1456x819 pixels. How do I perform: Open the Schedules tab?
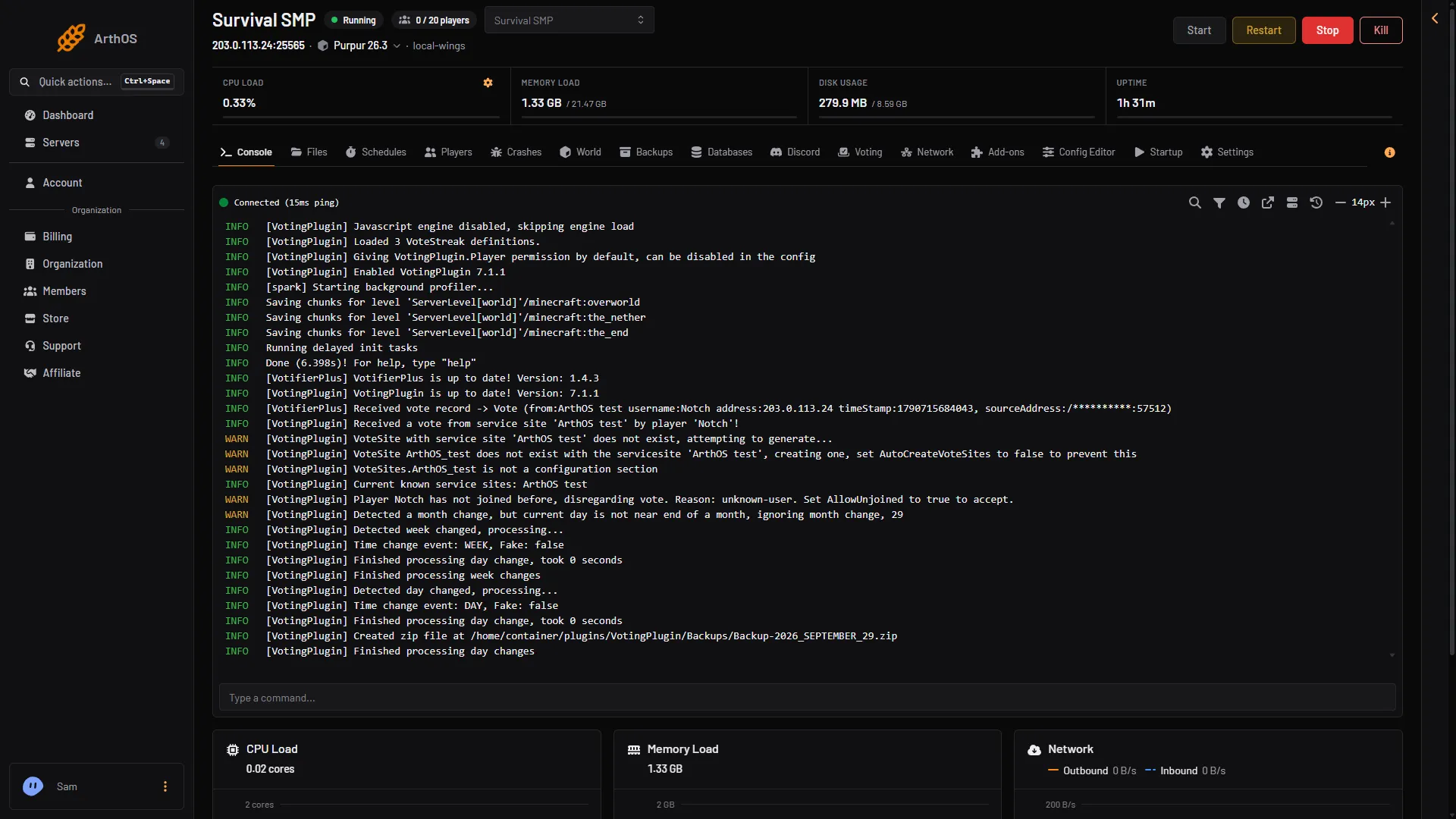375,152
